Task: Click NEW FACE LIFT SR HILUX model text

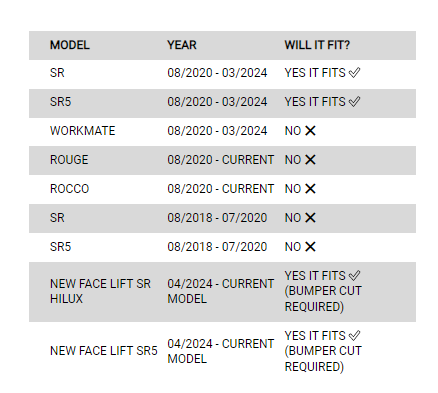Action: (x=100, y=291)
